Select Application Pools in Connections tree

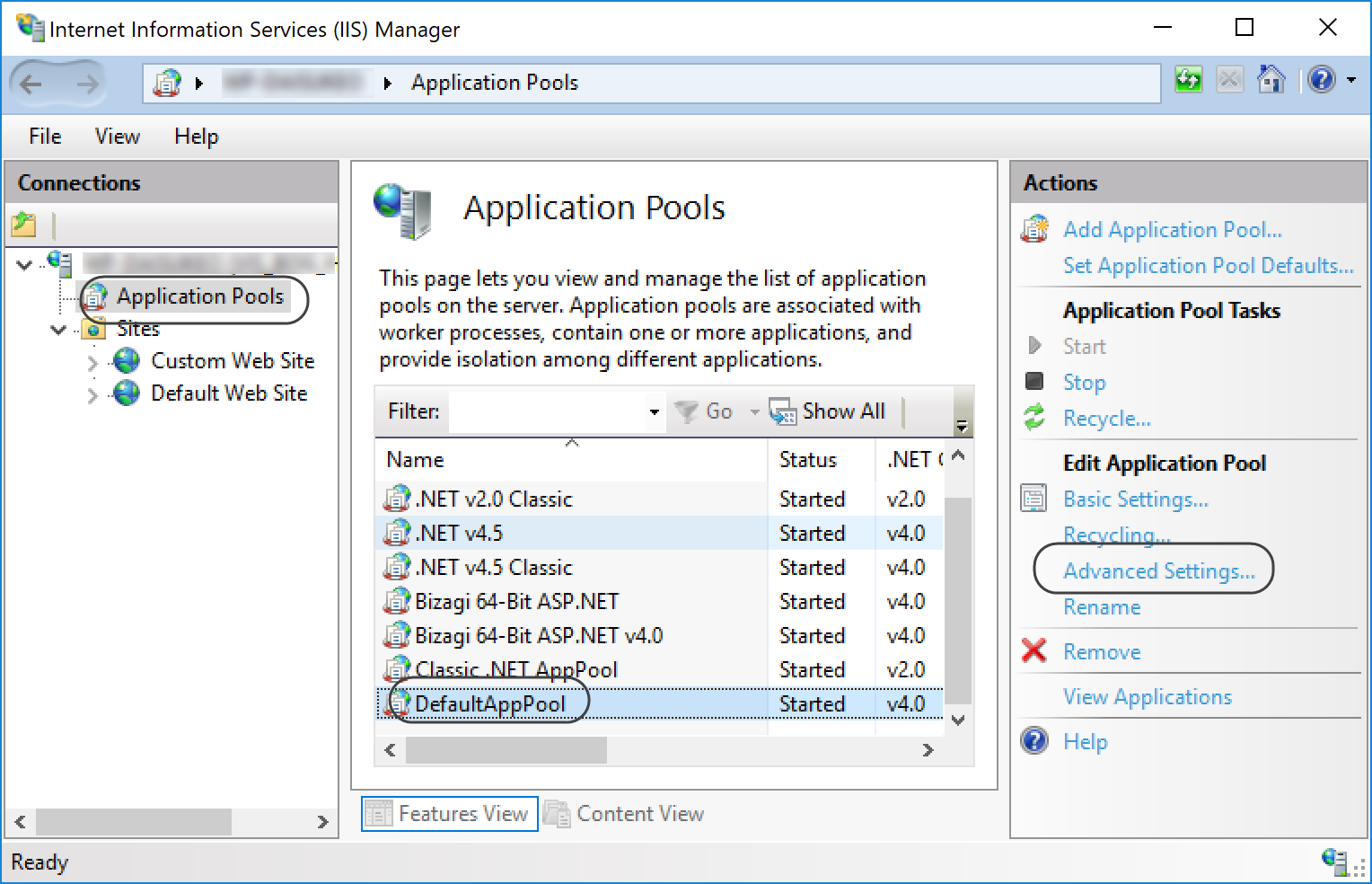point(200,296)
